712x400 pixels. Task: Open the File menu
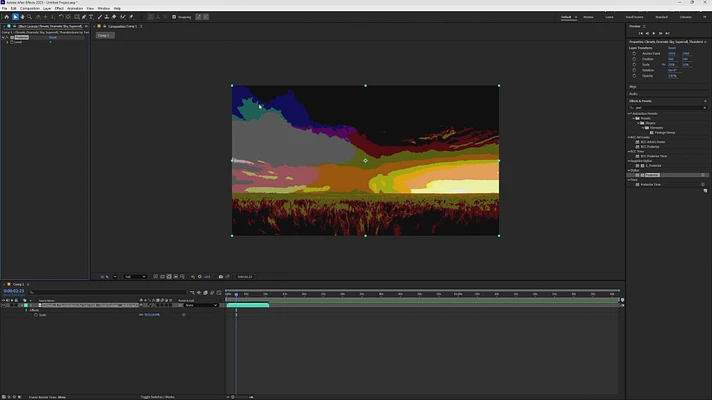point(5,8)
